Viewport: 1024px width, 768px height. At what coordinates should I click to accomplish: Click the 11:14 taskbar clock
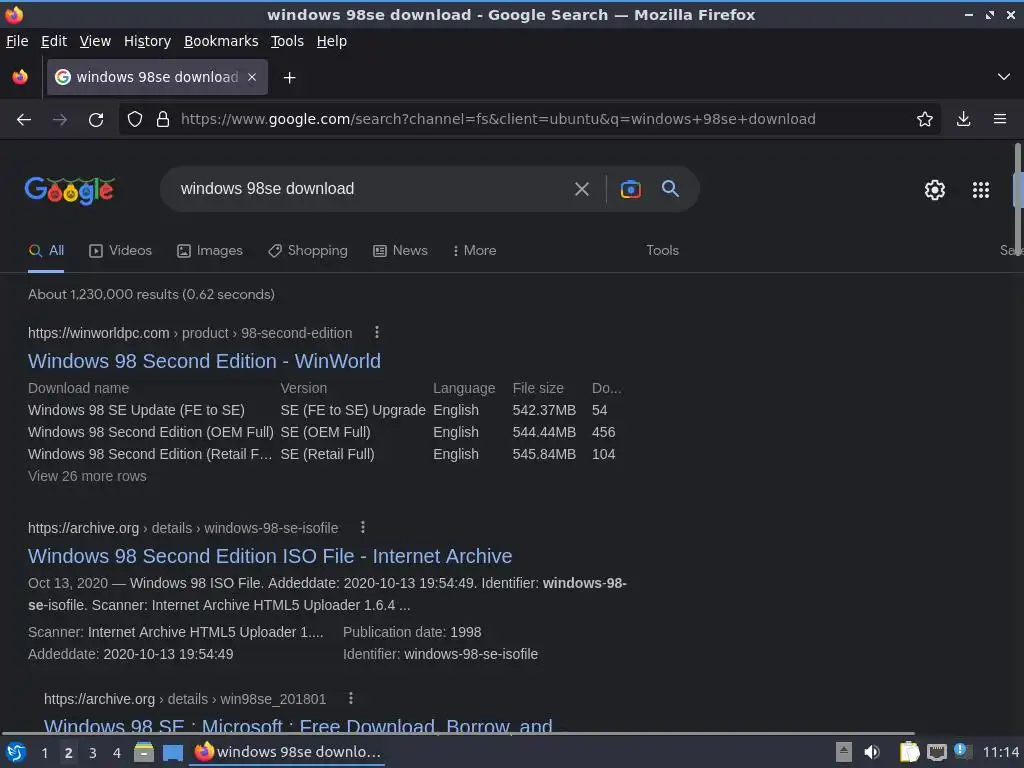pos(1001,752)
